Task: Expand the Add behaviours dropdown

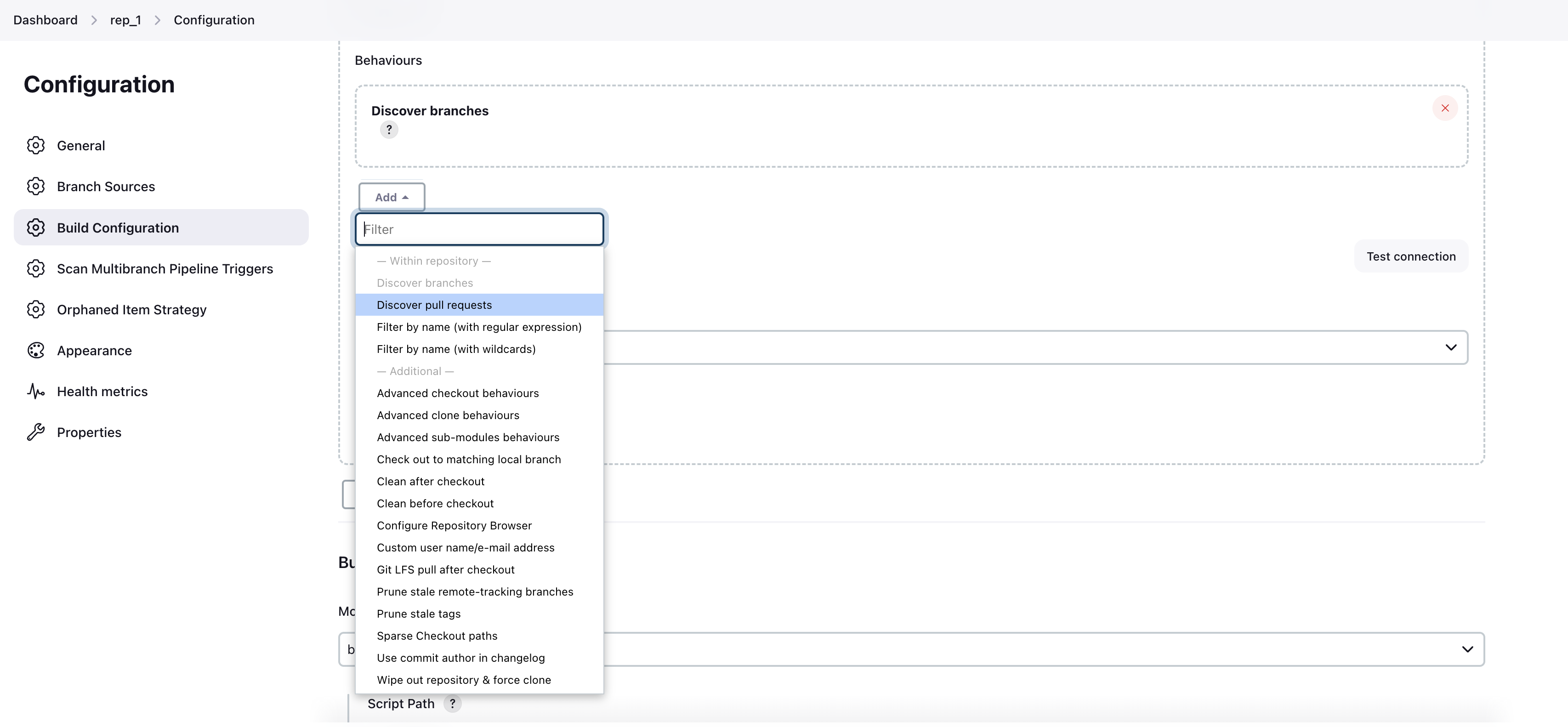Action: click(x=391, y=197)
